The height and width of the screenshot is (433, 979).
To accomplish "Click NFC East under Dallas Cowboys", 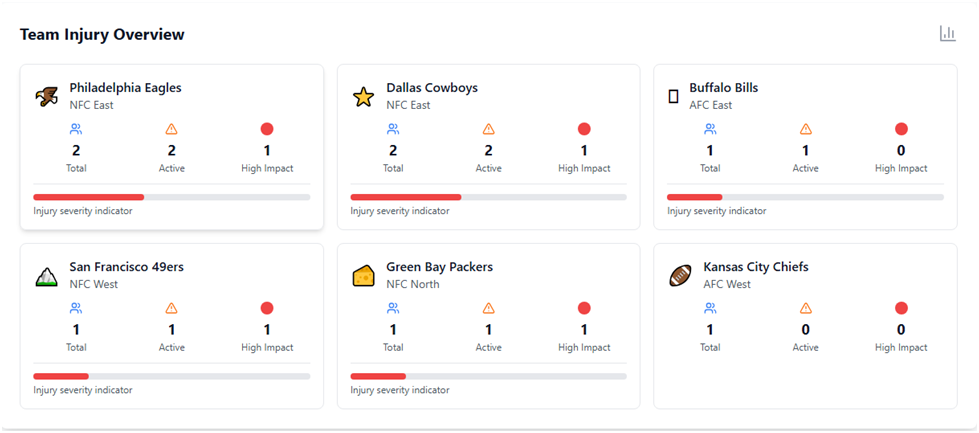I will [x=408, y=105].
